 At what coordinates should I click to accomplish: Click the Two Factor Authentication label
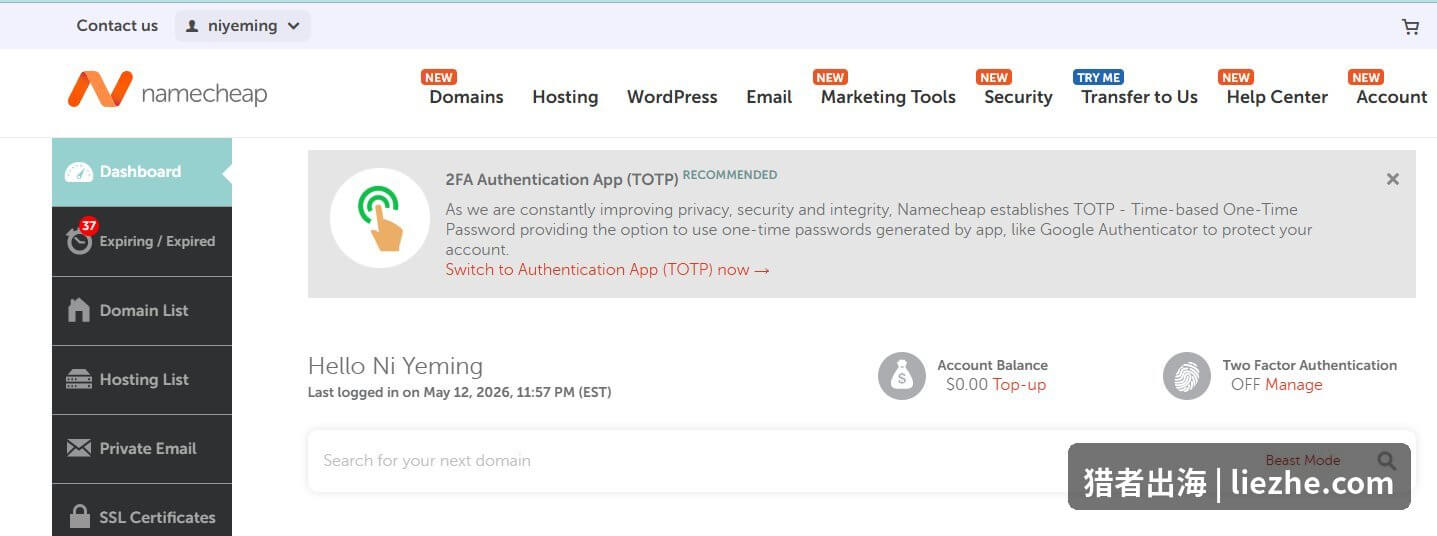pos(1309,365)
